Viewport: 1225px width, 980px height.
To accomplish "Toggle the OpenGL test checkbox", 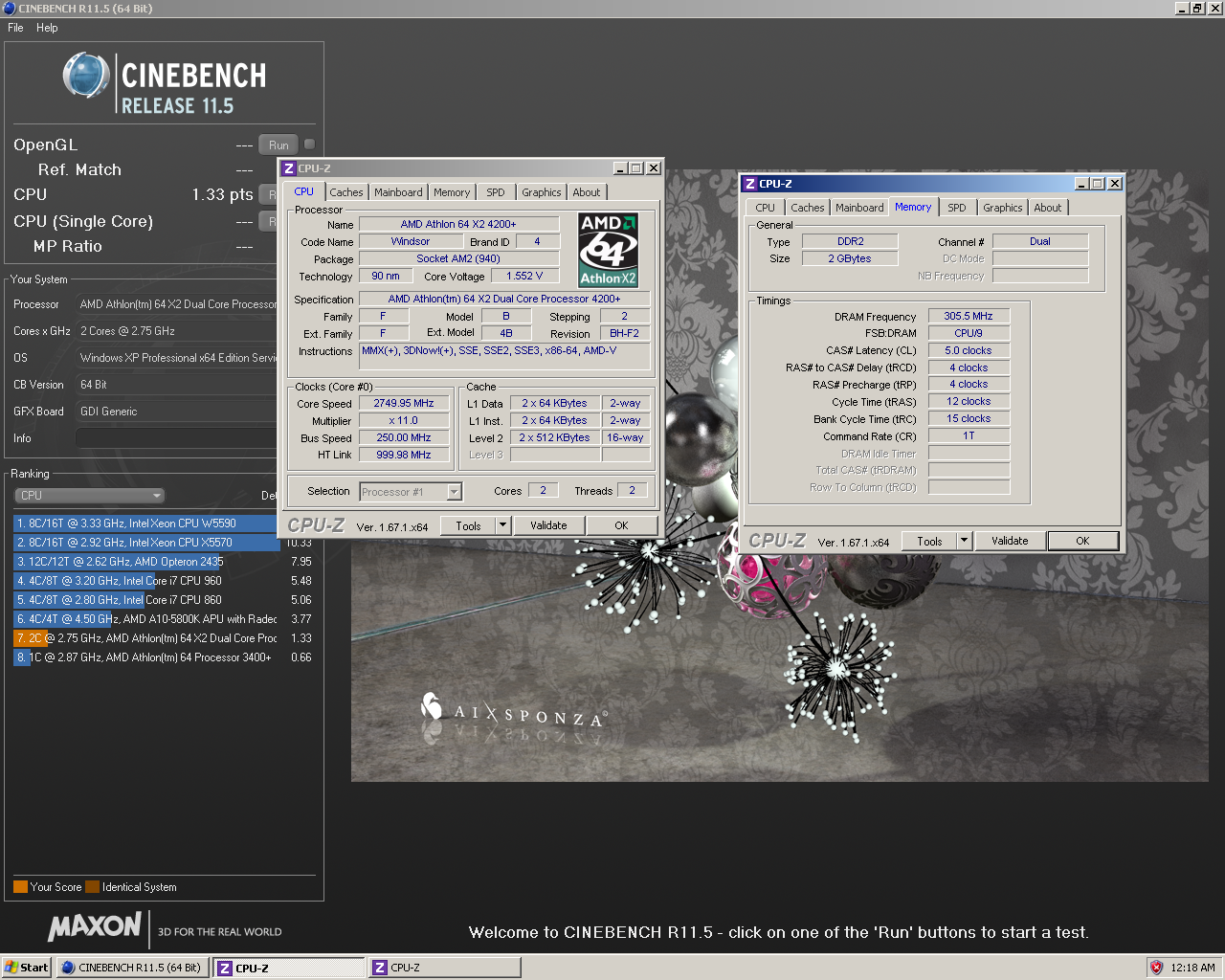I will coord(309,145).
